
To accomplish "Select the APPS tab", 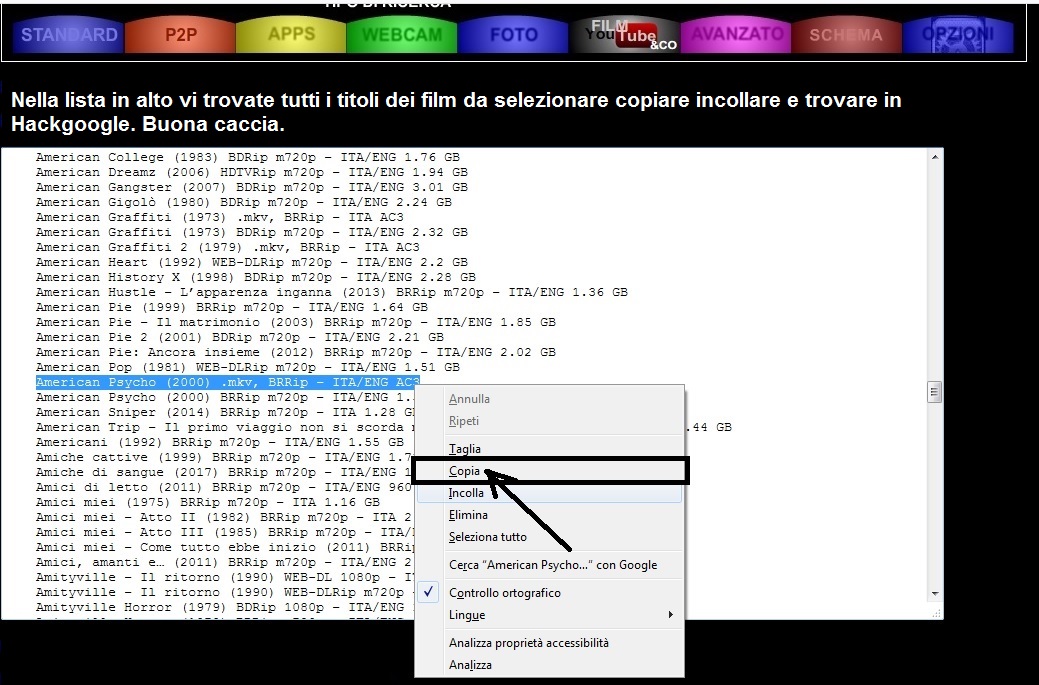I will click(291, 34).
